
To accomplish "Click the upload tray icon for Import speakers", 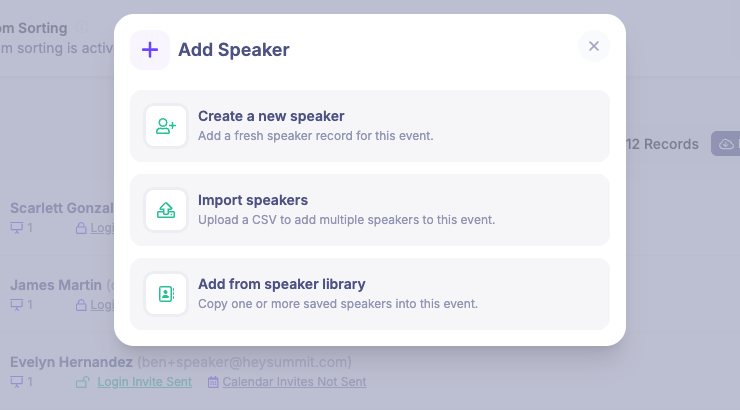I will coord(166,210).
